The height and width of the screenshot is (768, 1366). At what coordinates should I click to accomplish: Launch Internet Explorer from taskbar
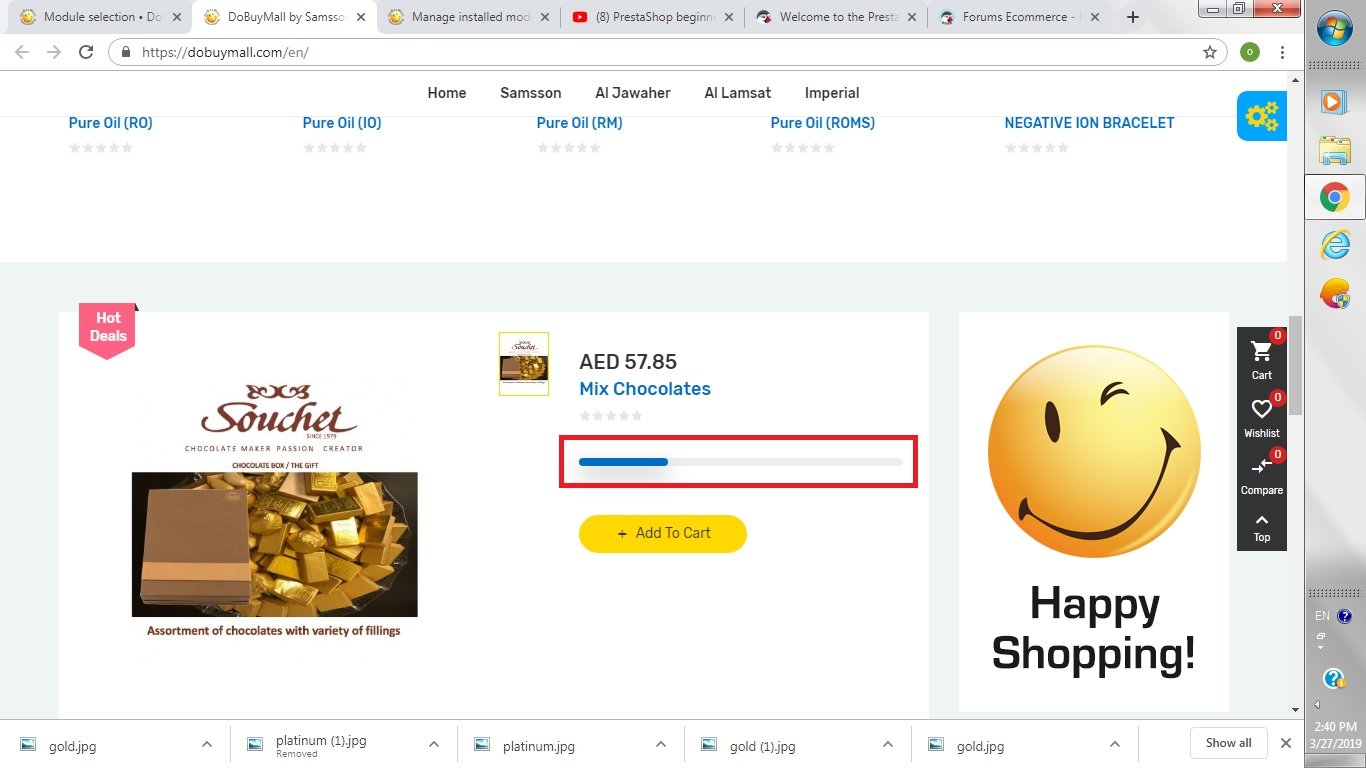[1335, 245]
